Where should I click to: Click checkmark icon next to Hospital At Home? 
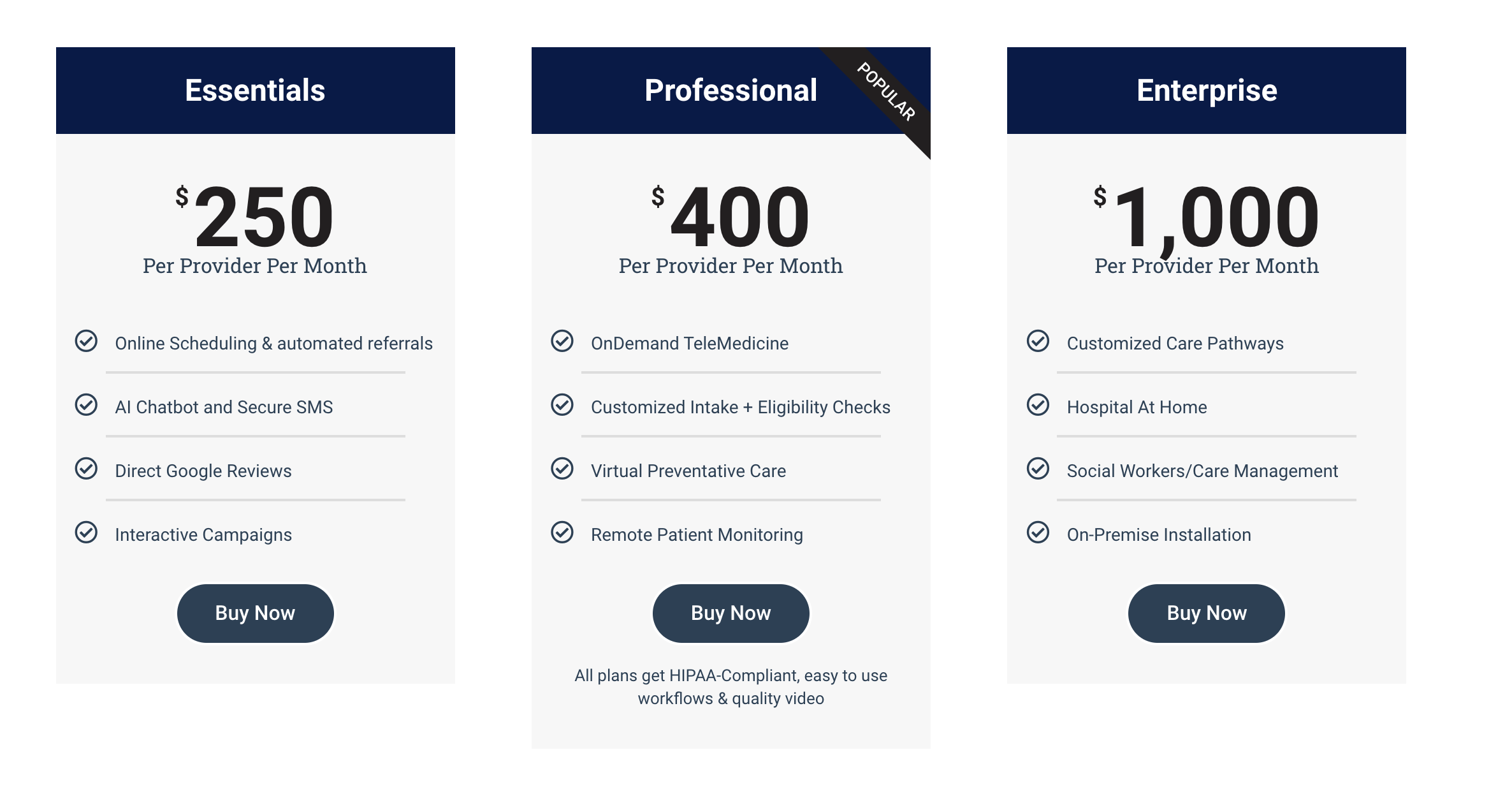[1038, 405]
